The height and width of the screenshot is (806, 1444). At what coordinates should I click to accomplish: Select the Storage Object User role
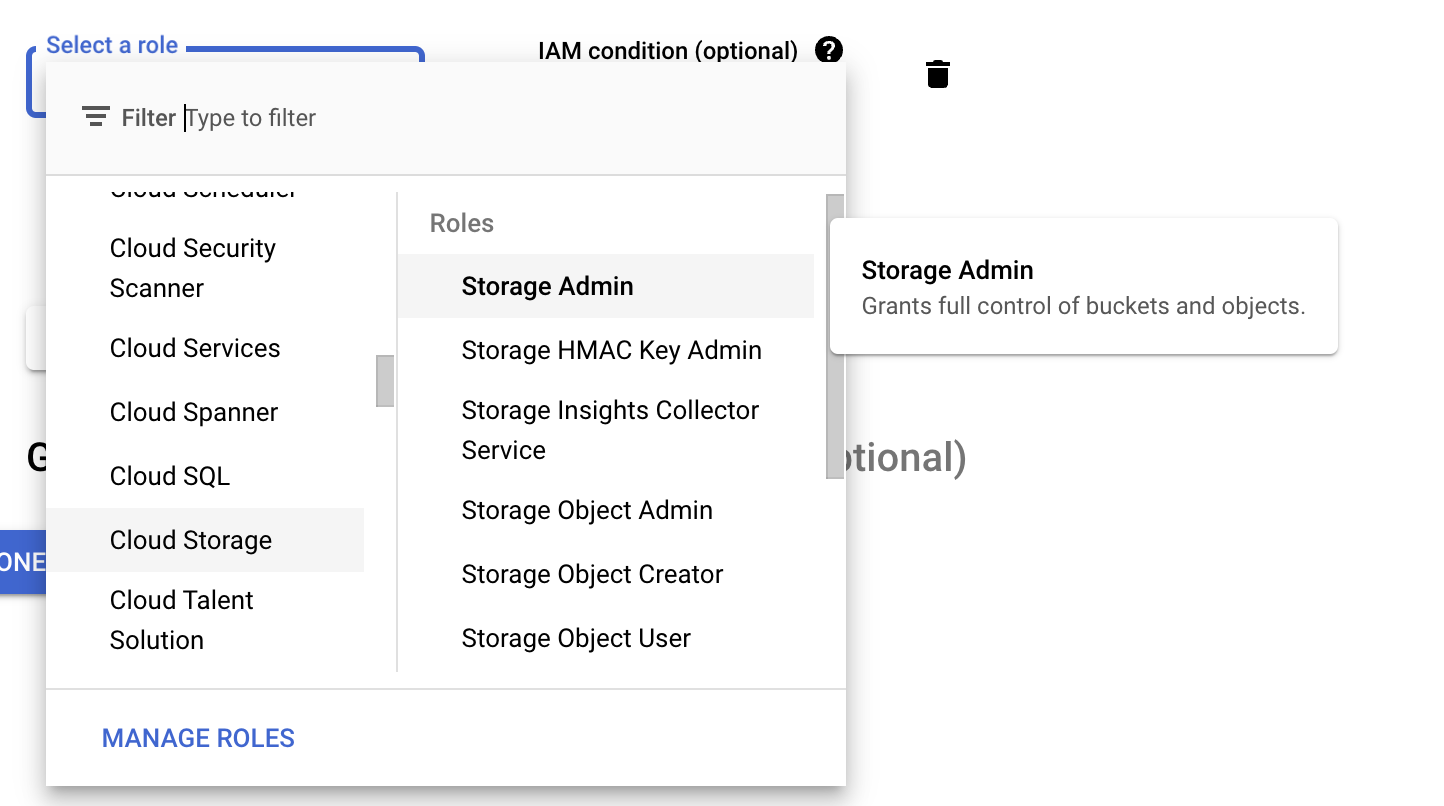point(576,638)
